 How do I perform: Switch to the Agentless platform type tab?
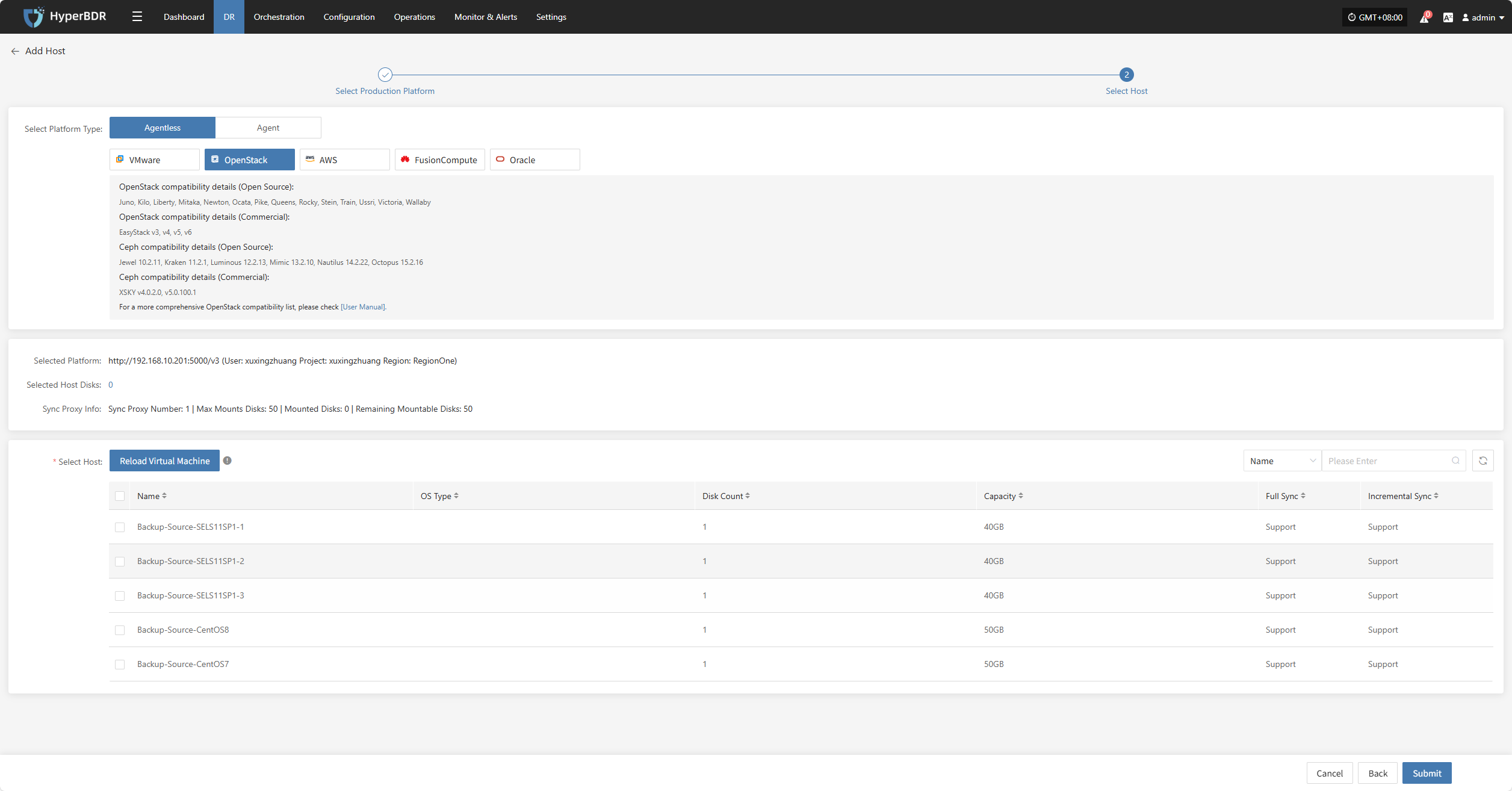(163, 128)
